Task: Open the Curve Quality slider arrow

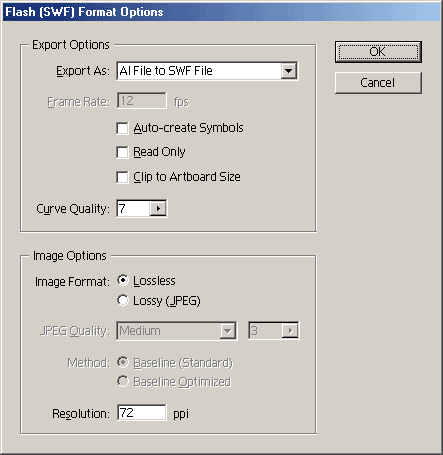Action: 158,209
